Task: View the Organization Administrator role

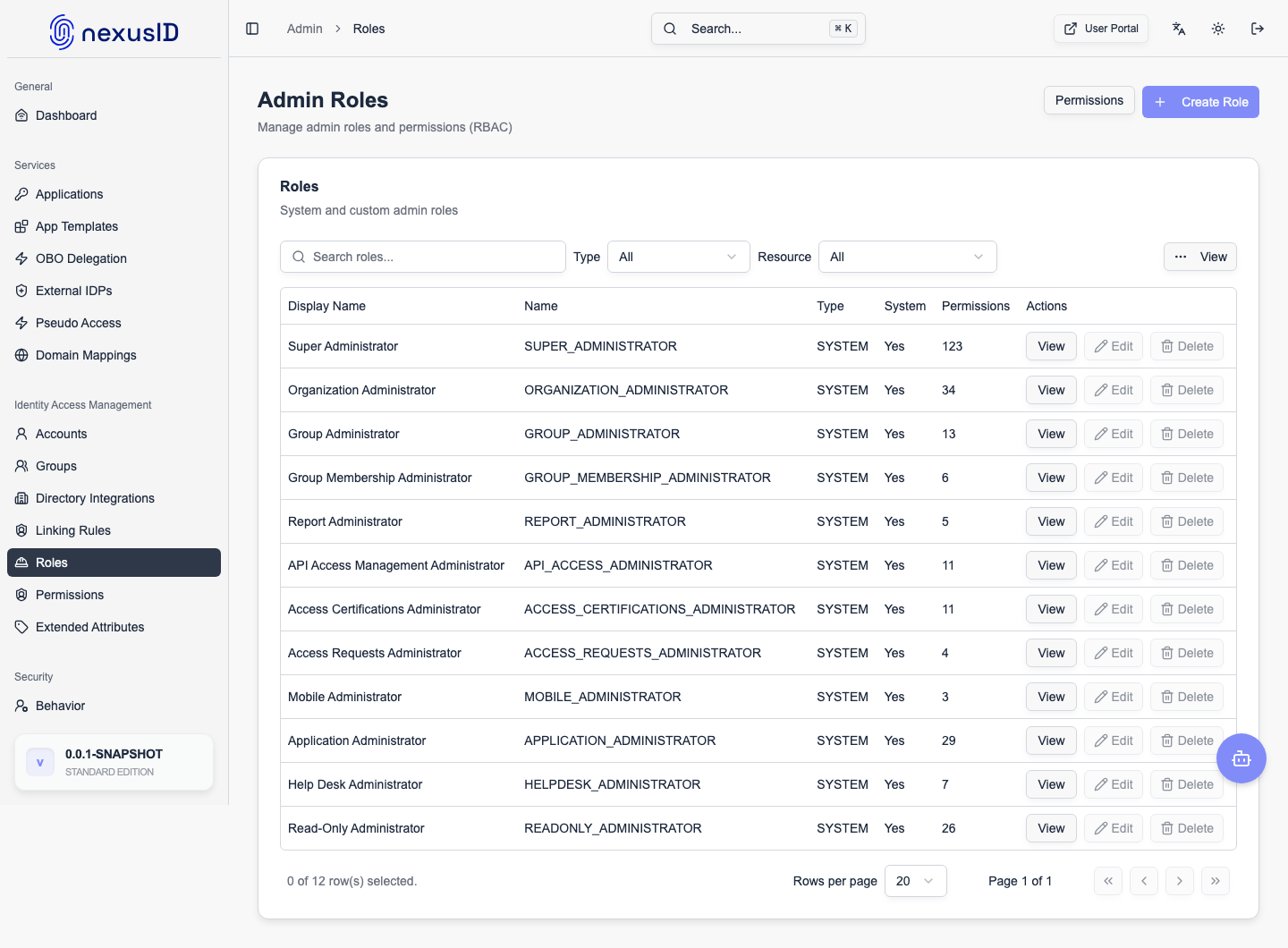Action: tap(1051, 390)
